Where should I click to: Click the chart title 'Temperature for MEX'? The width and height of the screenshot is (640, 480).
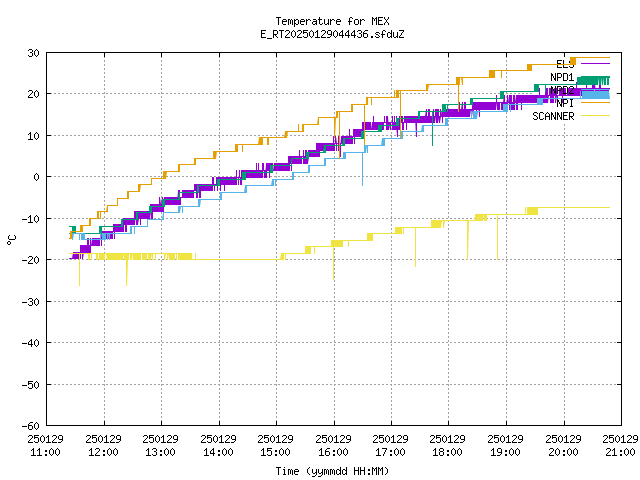click(332, 21)
